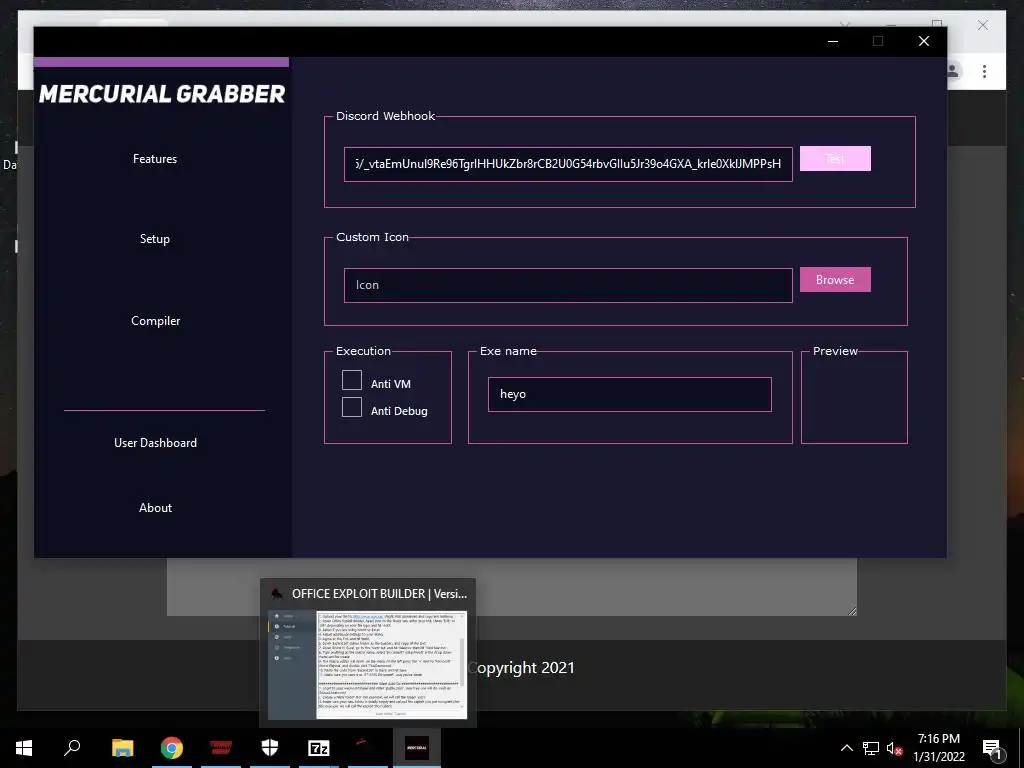Show hidden system tray icons
The image size is (1024, 768).
[846, 748]
